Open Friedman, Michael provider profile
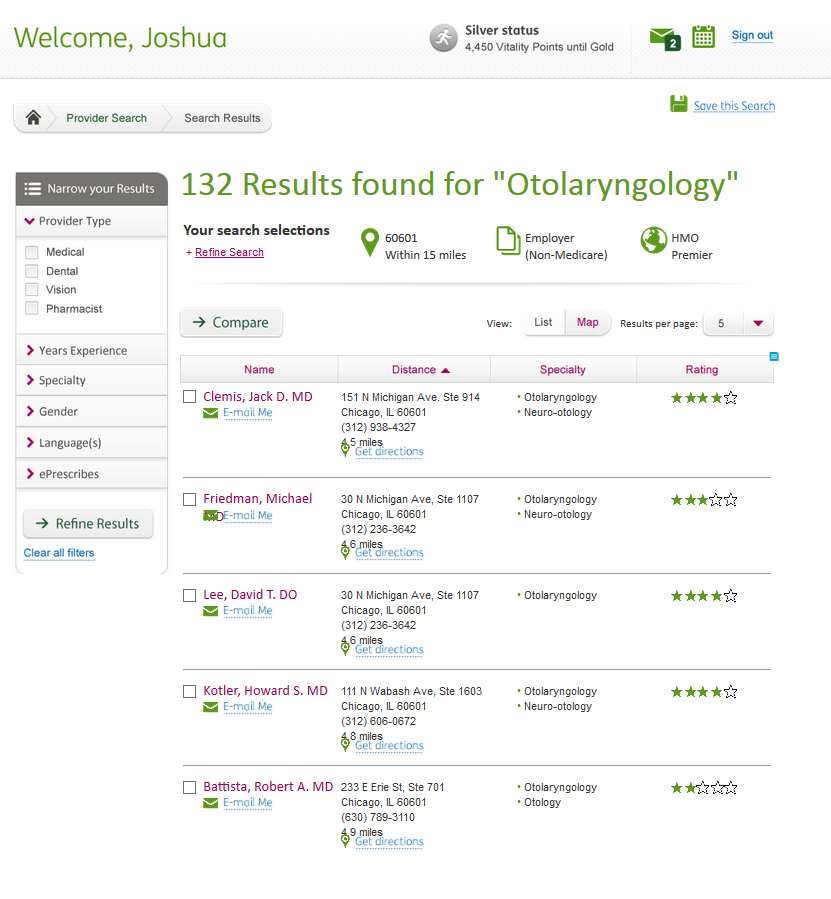This screenshot has height=899, width=831. click(x=258, y=499)
